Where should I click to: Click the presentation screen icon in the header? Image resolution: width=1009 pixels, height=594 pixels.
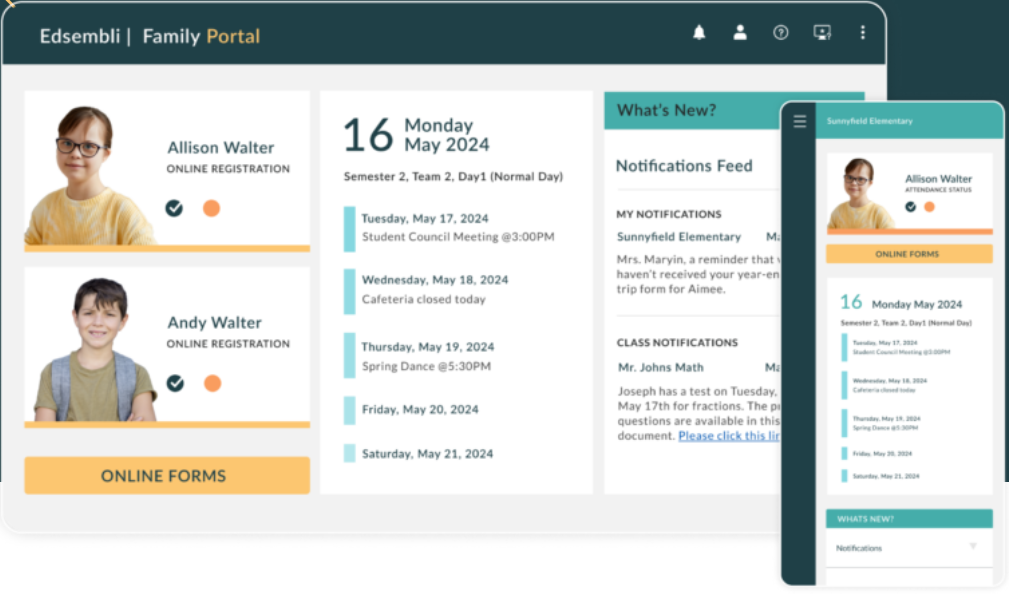pyautogui.click(x=822, y=32)
